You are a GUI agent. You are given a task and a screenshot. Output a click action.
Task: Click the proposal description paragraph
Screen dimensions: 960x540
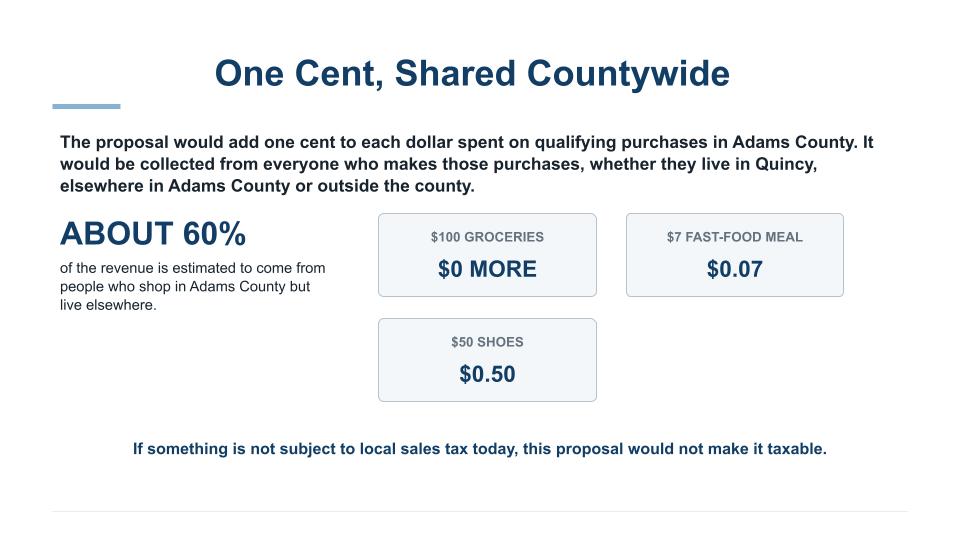tap(467, 164)
